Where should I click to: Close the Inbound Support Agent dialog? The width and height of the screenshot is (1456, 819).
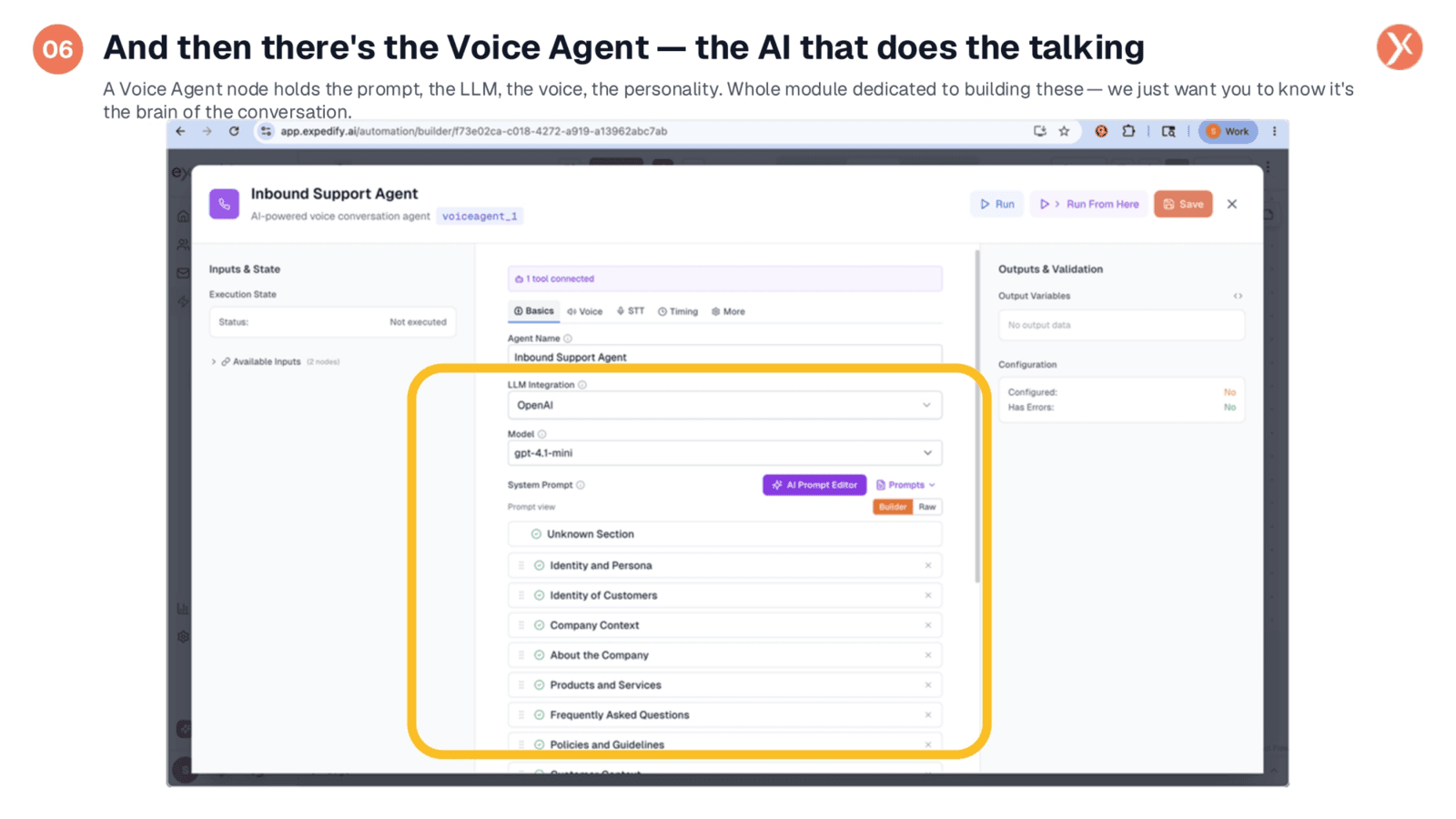1232,204
